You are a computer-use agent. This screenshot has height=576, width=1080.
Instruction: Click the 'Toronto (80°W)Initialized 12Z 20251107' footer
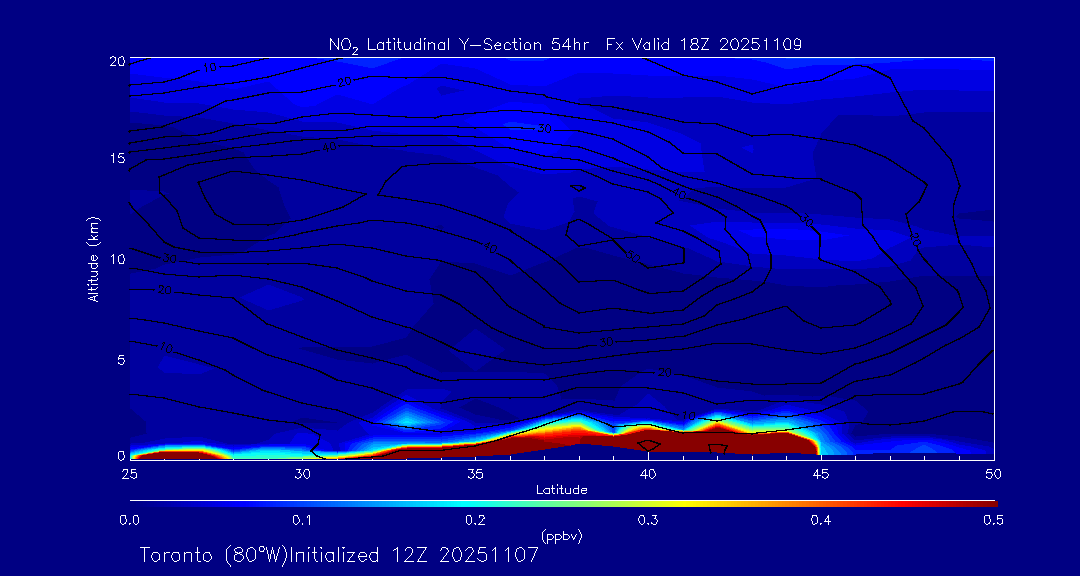(x=340, y=555)
